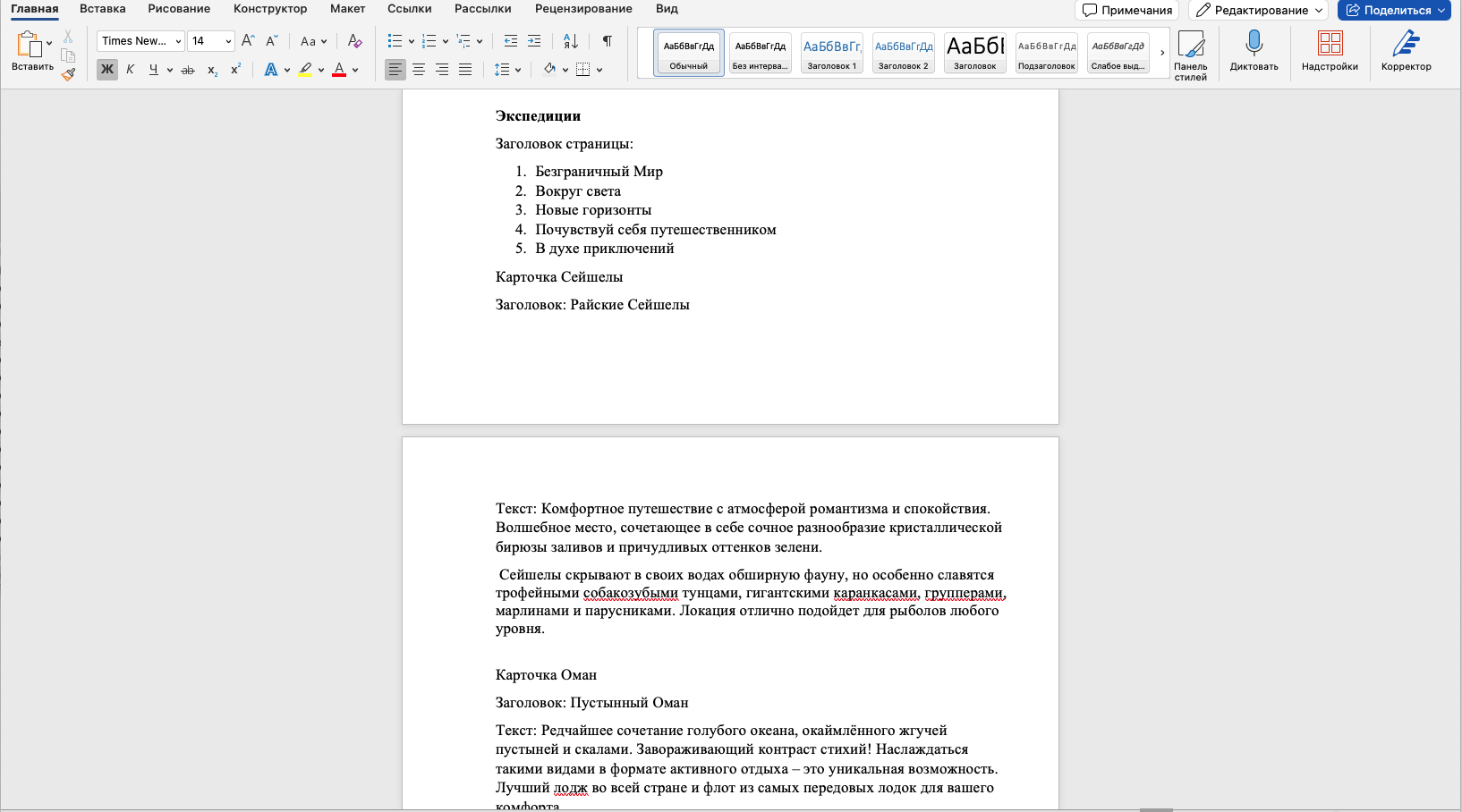This screenshot has height=812, width=1462.
Task: Switch to the Вставка ribbon tab
Action: [102, 8]
